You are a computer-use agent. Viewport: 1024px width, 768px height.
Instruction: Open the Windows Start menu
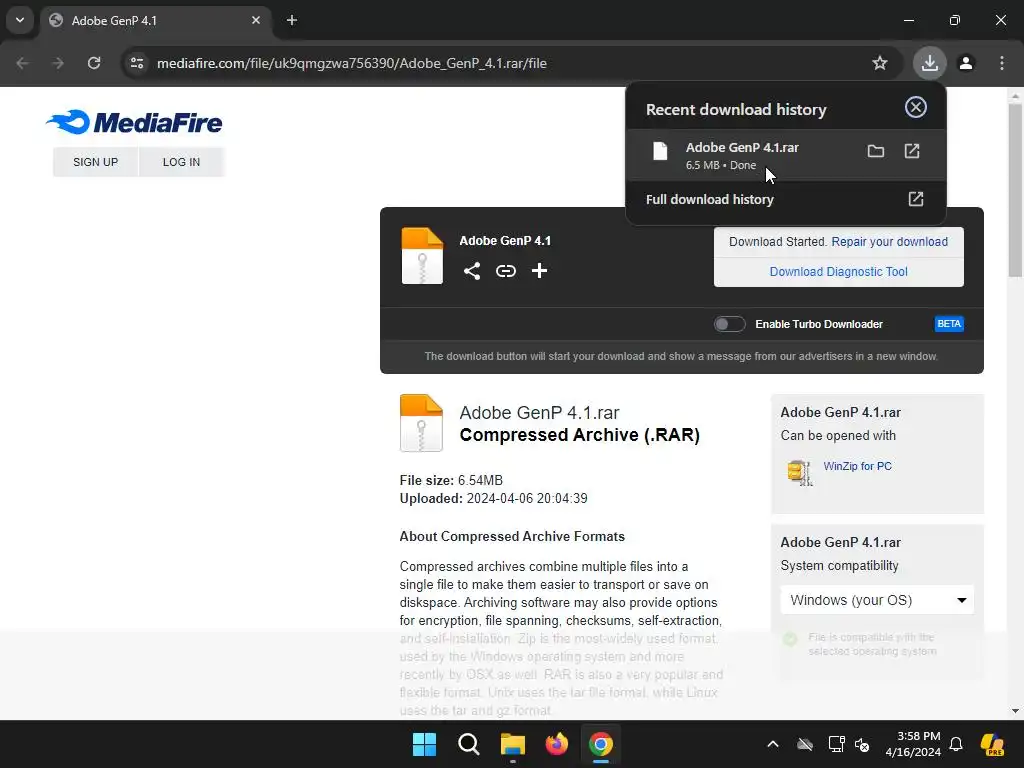[x=424, y=744]
